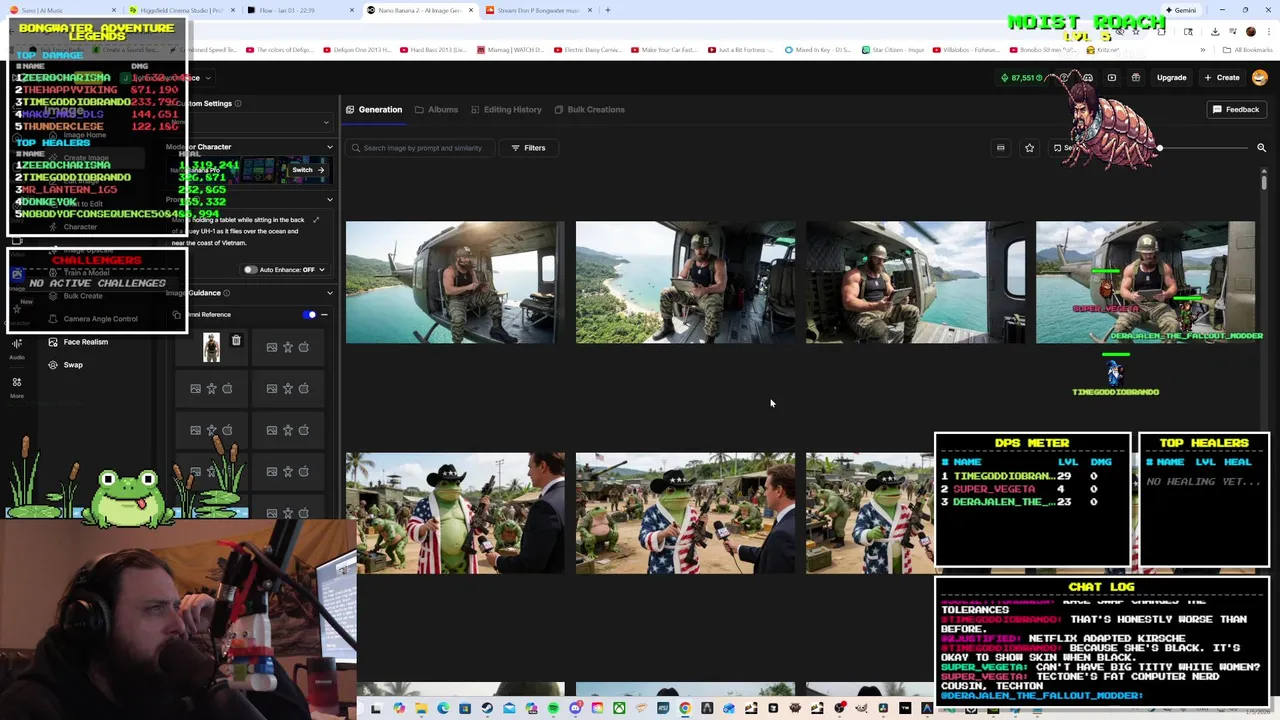Open the Just a Bit Fortress bookmark
The width and height of the screenshot is (1280, 720).
pos(739,49)
